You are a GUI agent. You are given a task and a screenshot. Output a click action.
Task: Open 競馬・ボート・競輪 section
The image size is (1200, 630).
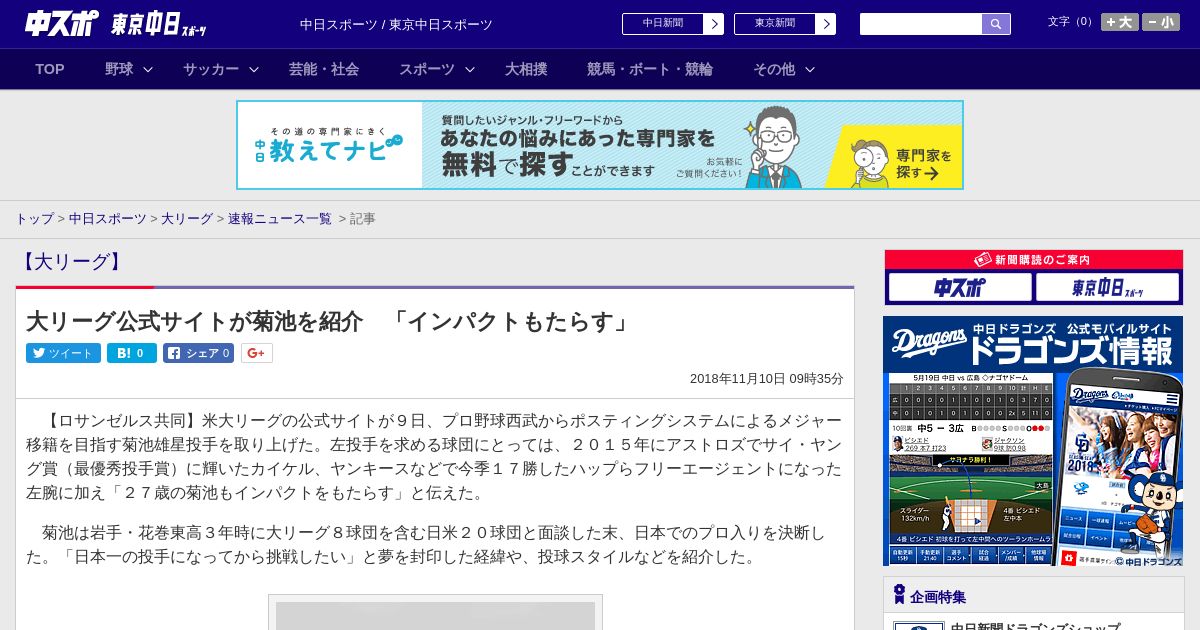(x=650, y=69)
